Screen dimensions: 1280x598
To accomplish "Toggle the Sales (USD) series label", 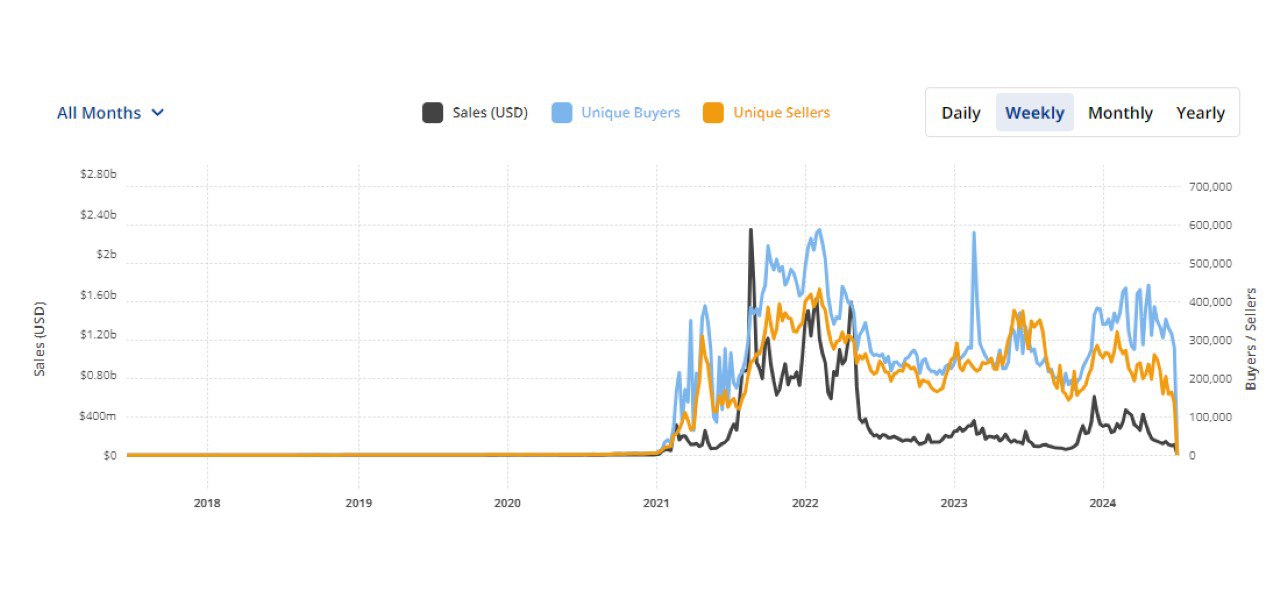I will (x=490, y=113).
